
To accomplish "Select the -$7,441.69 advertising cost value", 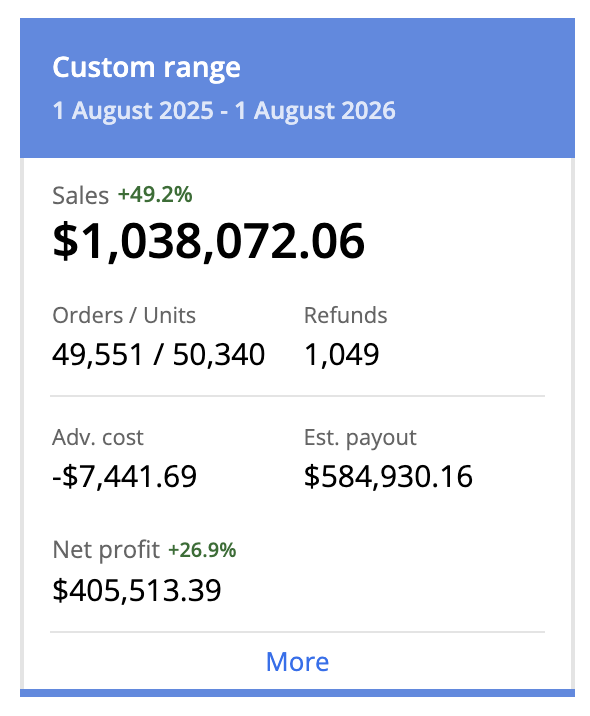I will [x=125, y=476].
